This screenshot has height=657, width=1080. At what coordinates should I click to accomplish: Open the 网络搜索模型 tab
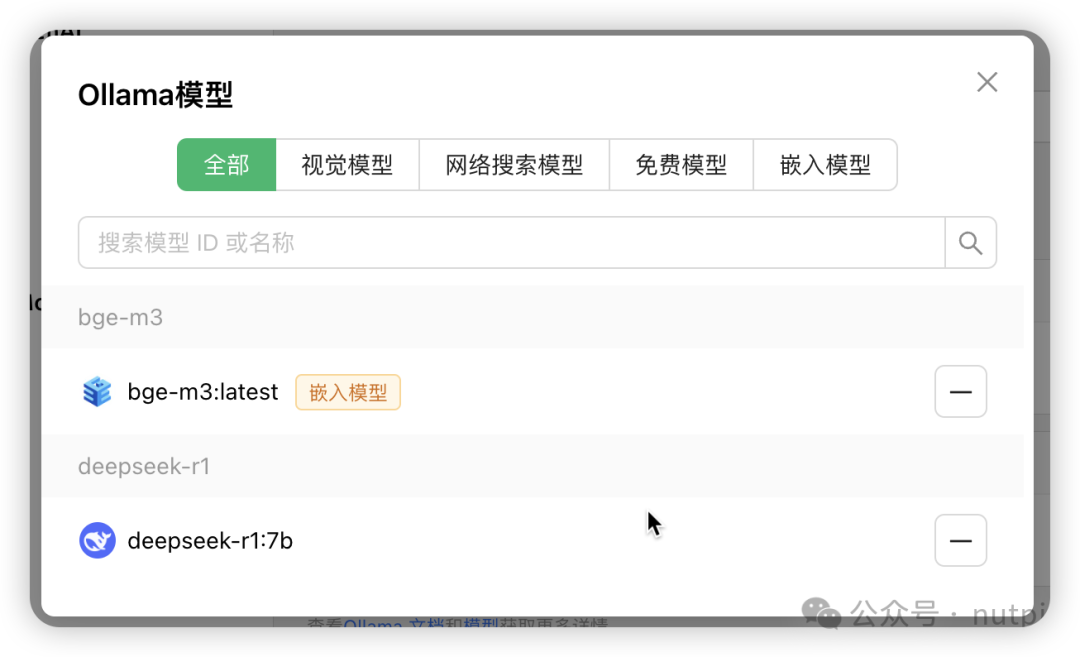[x=514, y=165]
